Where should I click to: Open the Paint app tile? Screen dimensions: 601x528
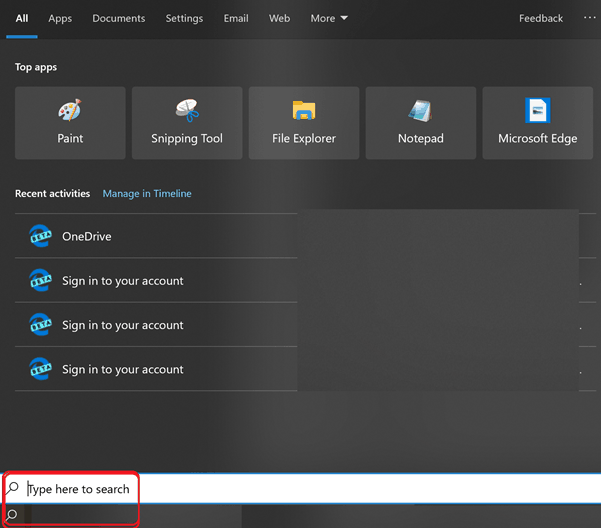coord(70,123)
